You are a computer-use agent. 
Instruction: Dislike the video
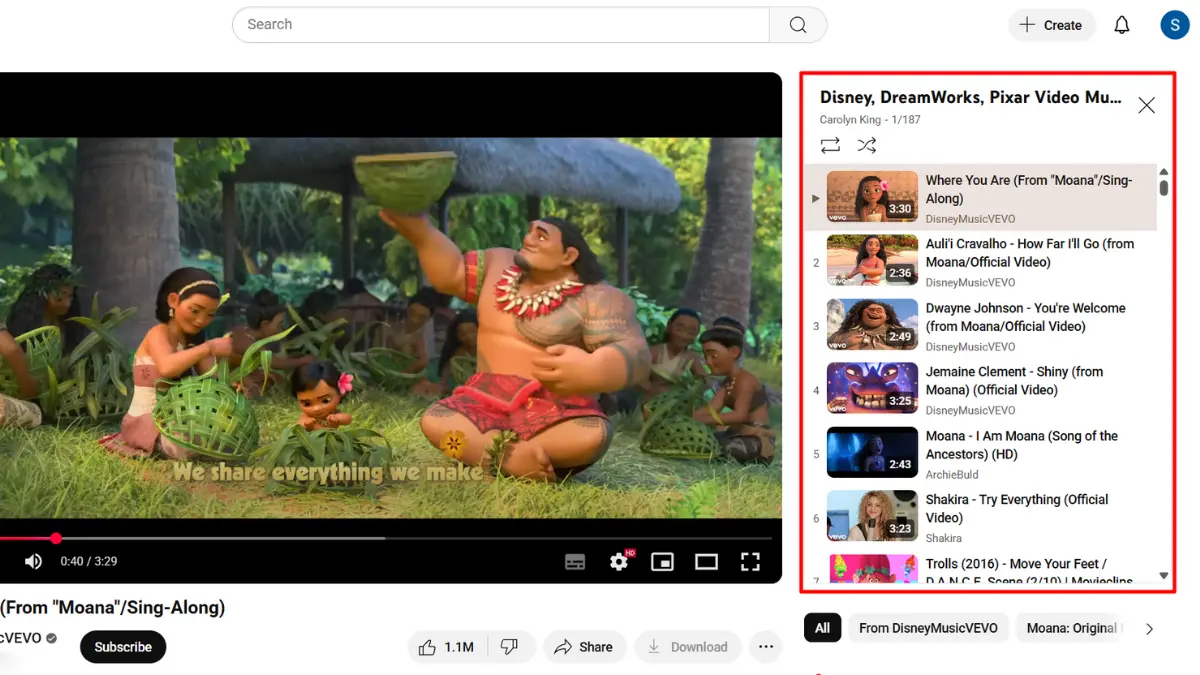(x=510, y=647)
